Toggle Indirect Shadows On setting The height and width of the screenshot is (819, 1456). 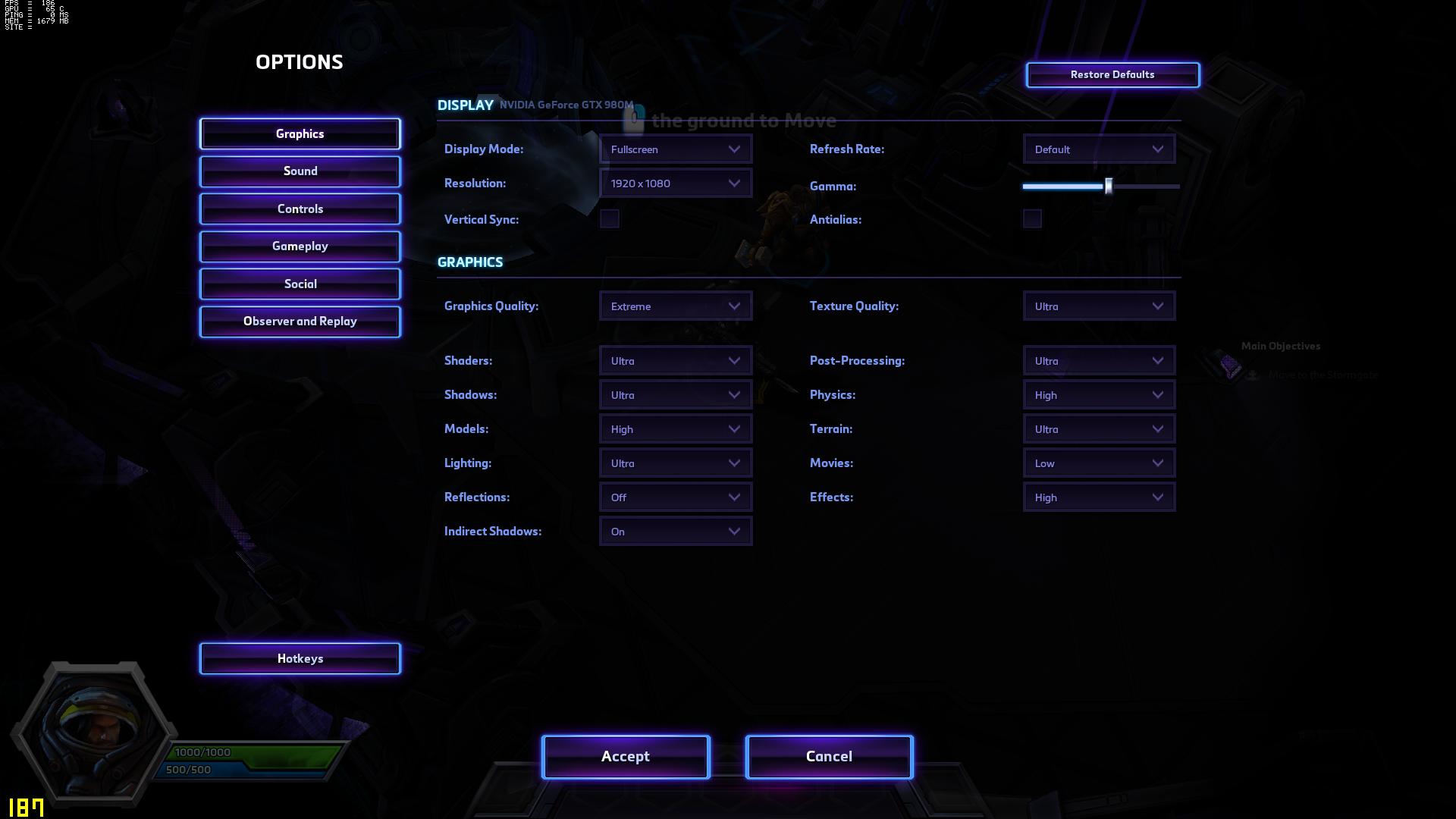pos(676,531)
